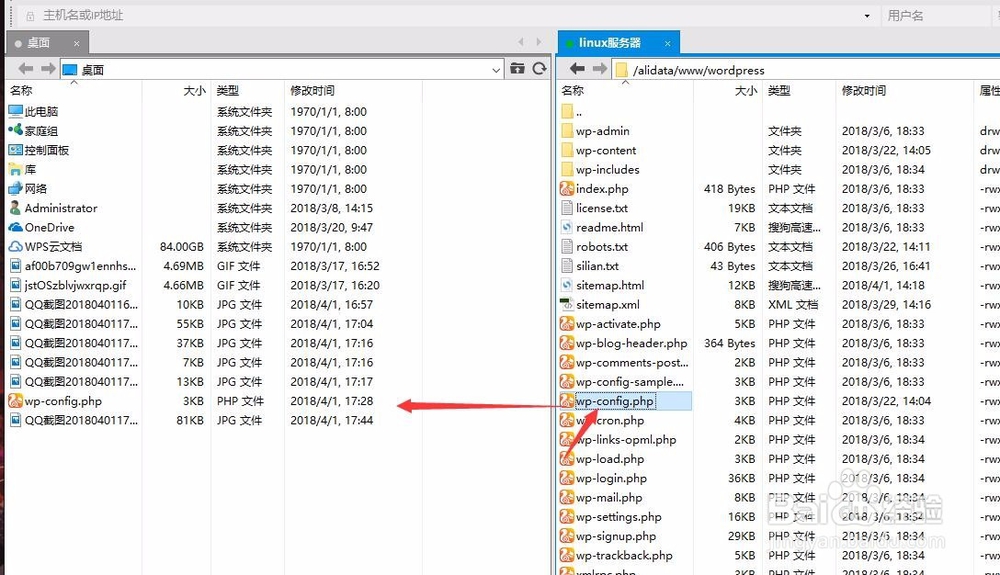
Task: Open the host name dropdown arrow at the top
Action: (x=867, y=16)
